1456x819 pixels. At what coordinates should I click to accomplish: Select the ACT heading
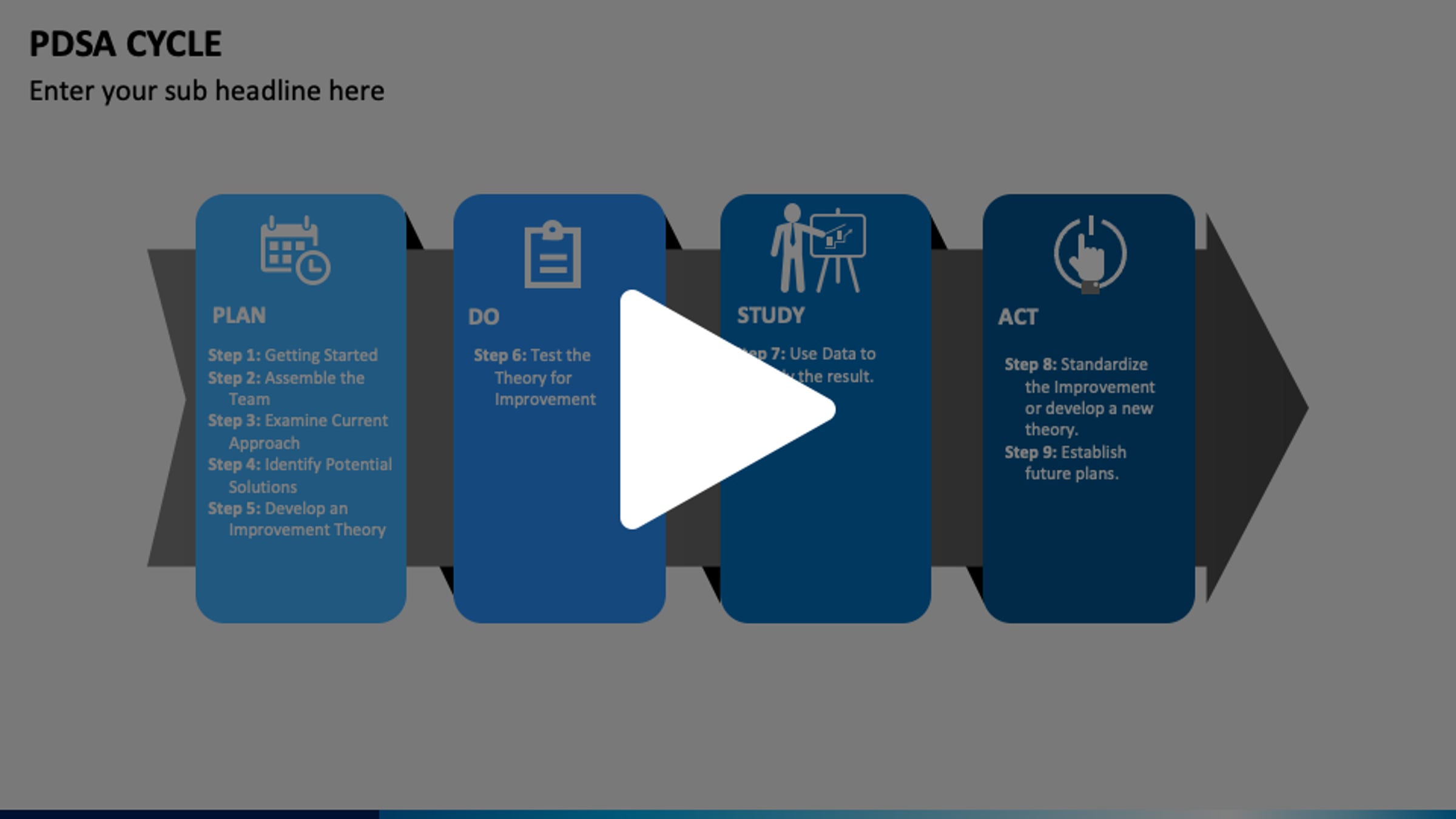[1018, 317]
